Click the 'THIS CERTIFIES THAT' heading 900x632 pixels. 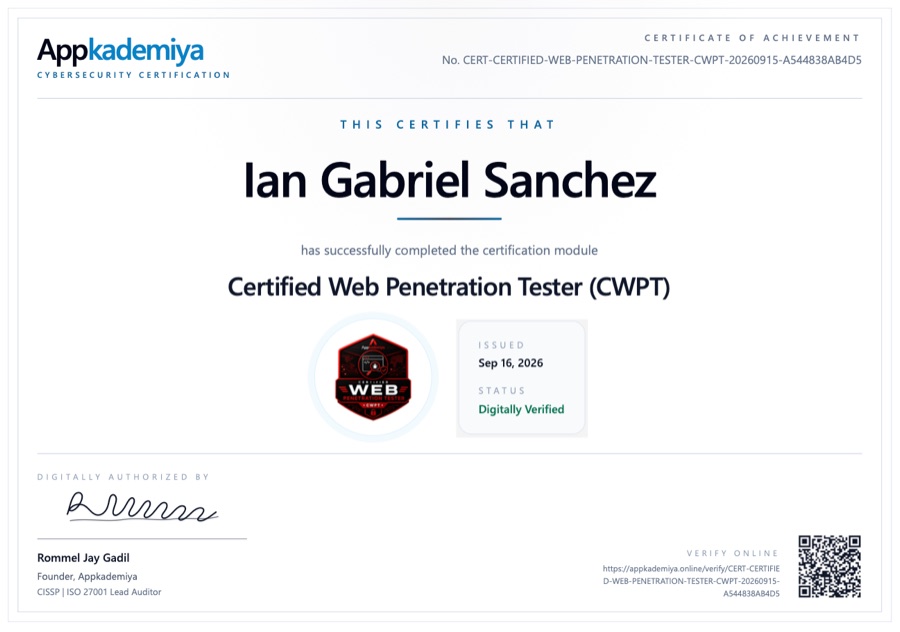[x=448, y=125]
